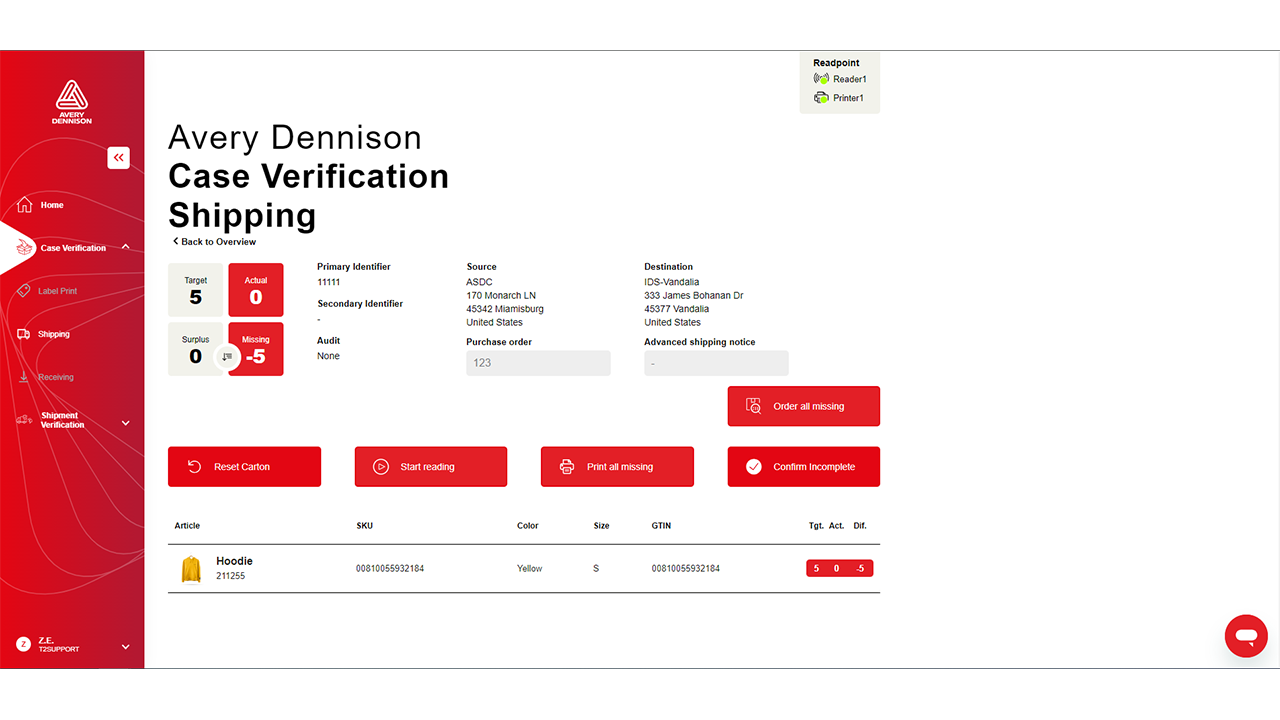Click the Printer1 readpoint label
The height and width of the screenshot is (720, 1280).
[848, 98]
